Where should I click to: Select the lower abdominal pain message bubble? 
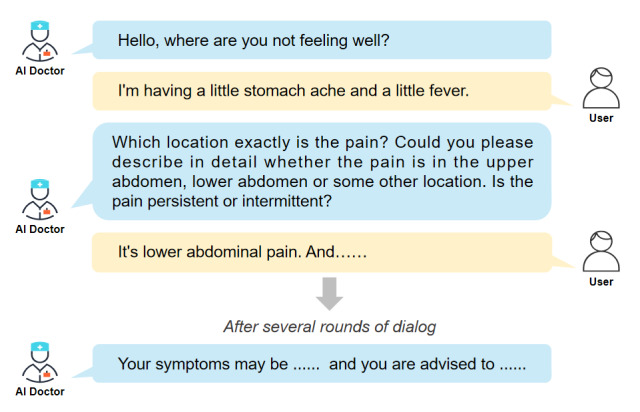tap(322, 252)
